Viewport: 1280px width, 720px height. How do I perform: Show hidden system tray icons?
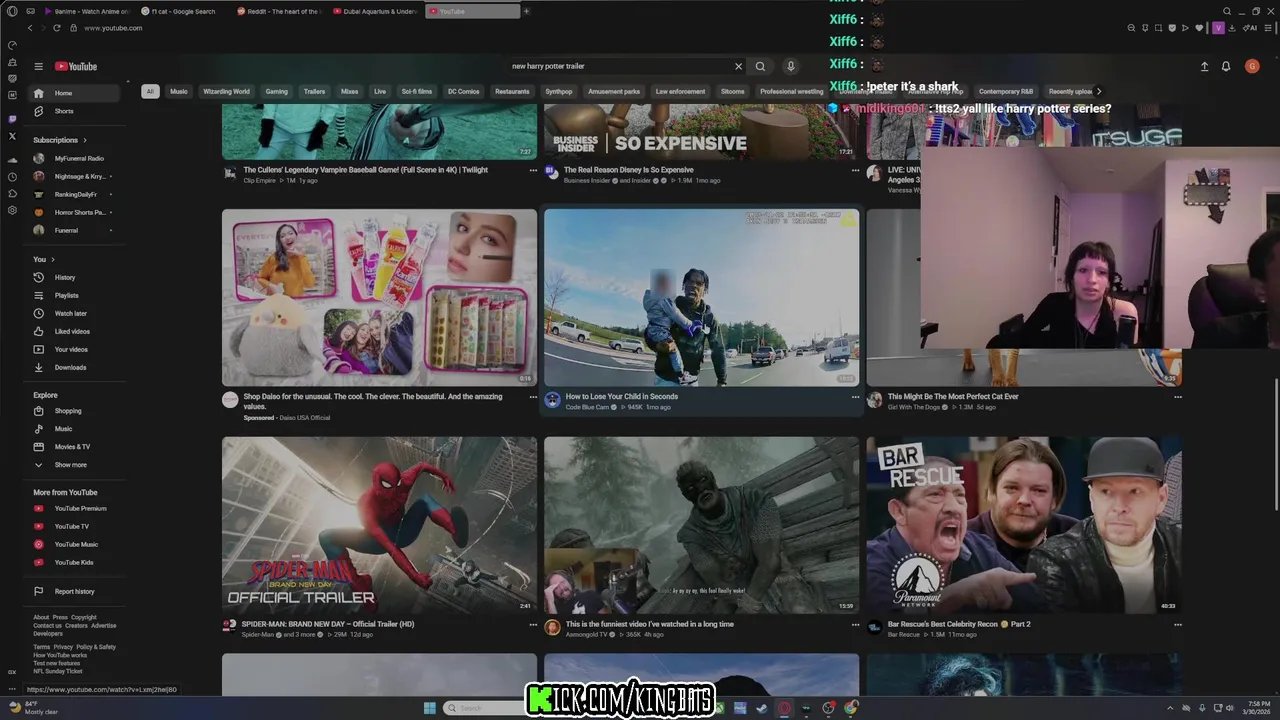(x=1172, y=708)
